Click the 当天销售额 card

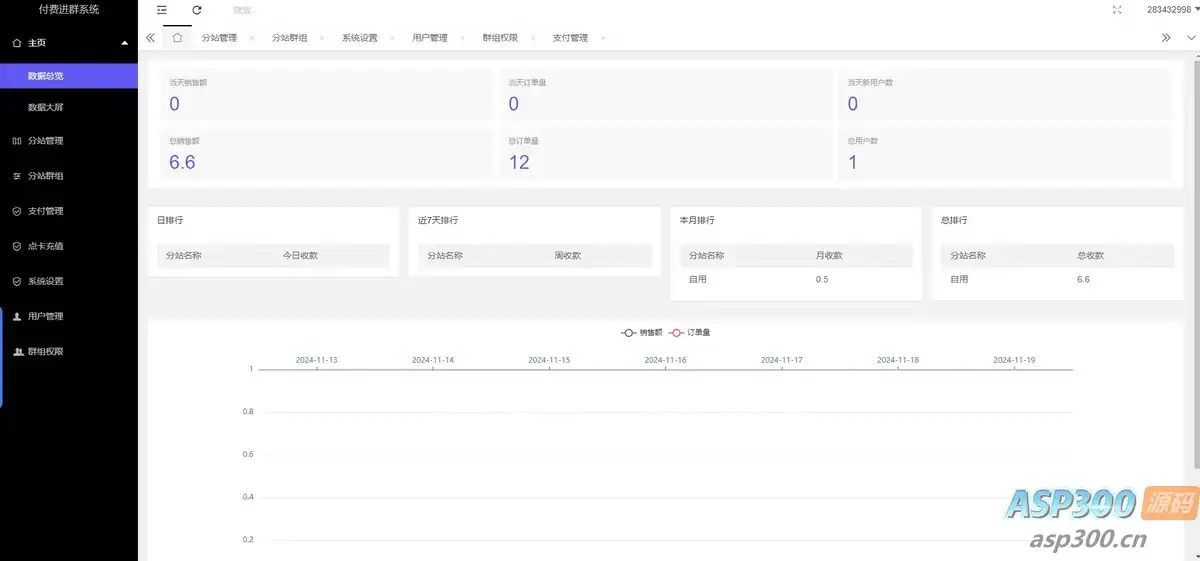(x=326, y=95)
